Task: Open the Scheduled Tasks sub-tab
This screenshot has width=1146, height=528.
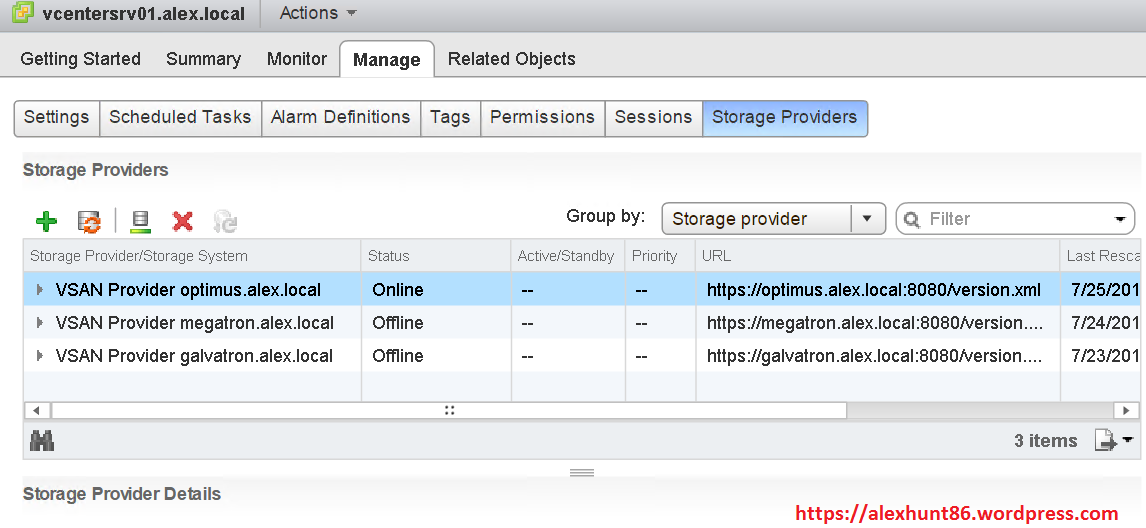Action: point(180,118)
